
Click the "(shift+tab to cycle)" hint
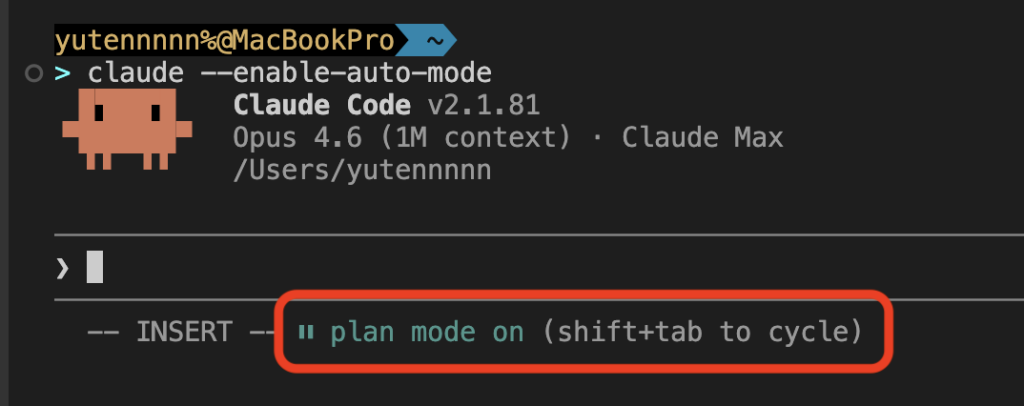click(702, 333)
